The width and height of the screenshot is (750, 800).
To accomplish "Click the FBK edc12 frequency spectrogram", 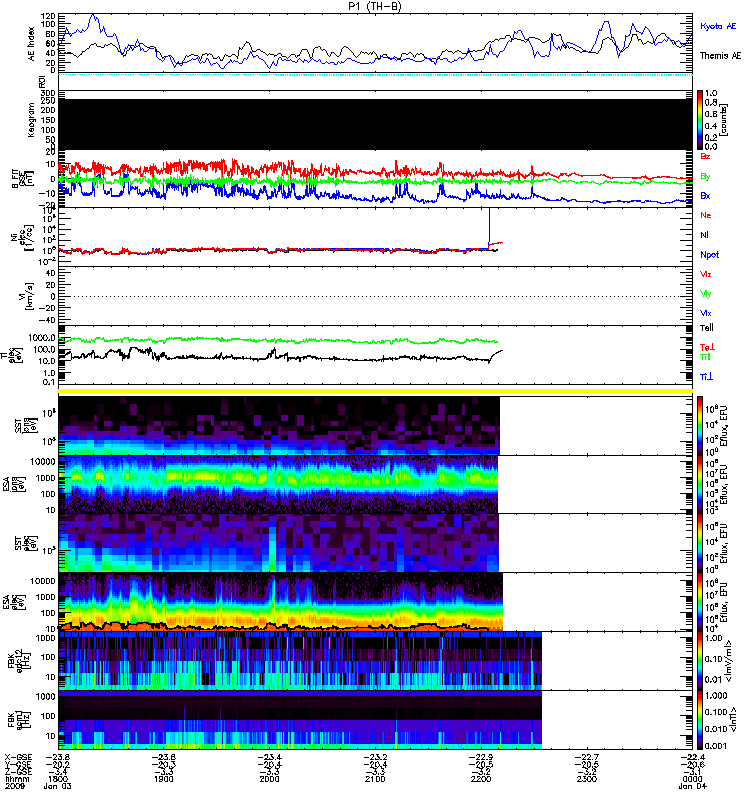I will click(x=300, y=661).
